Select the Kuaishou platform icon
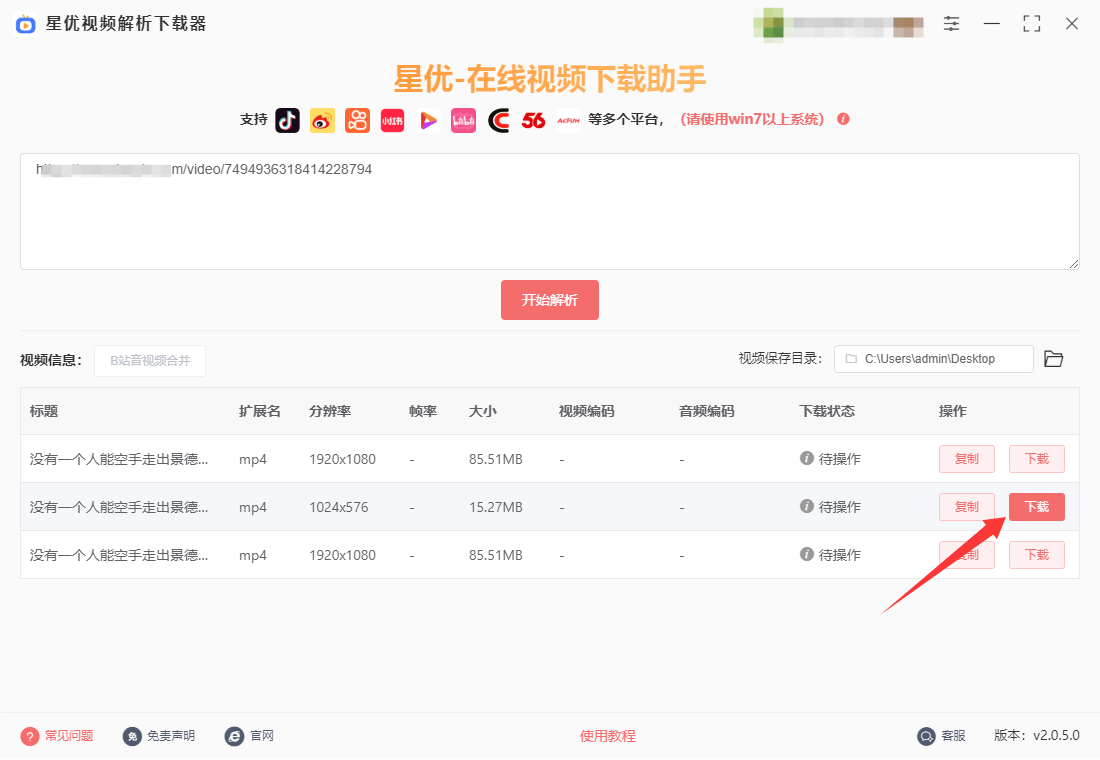 [357, 120]
